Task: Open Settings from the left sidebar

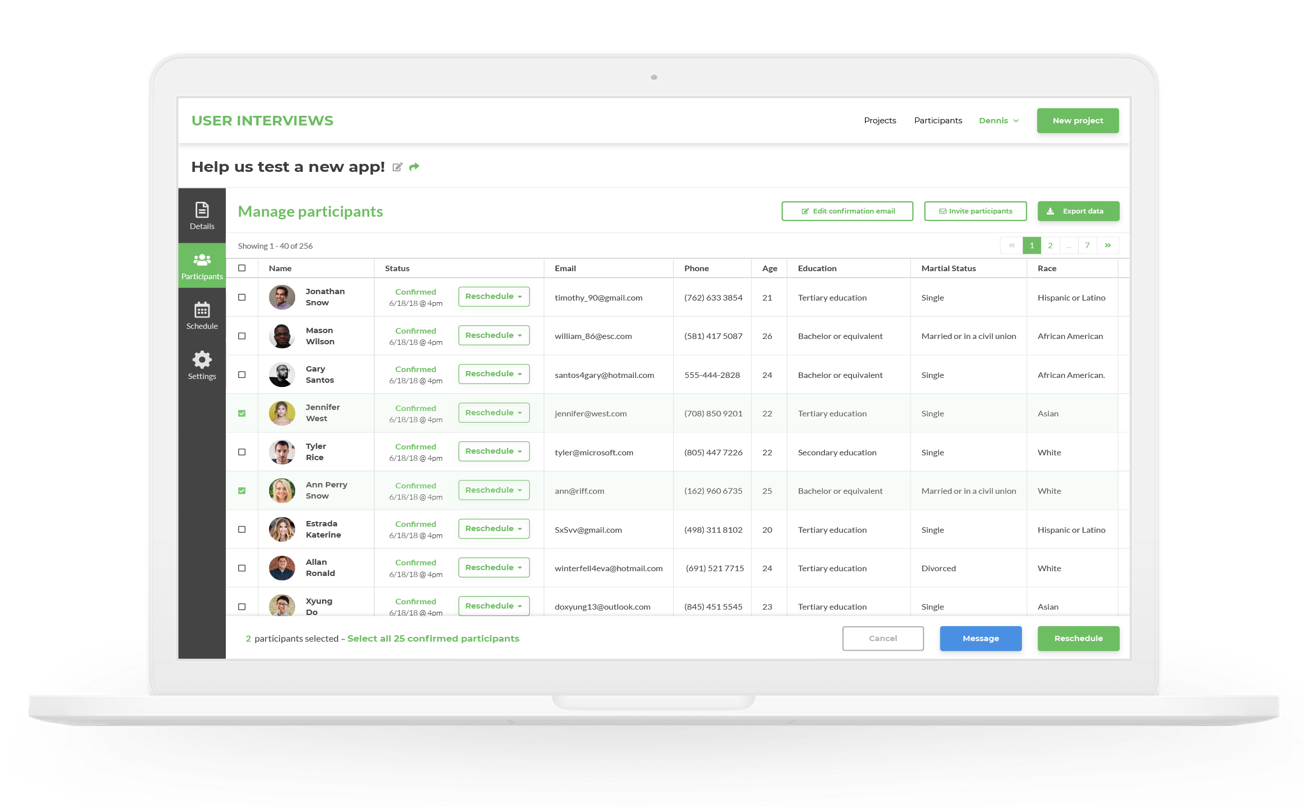Action: click(202, 364)
